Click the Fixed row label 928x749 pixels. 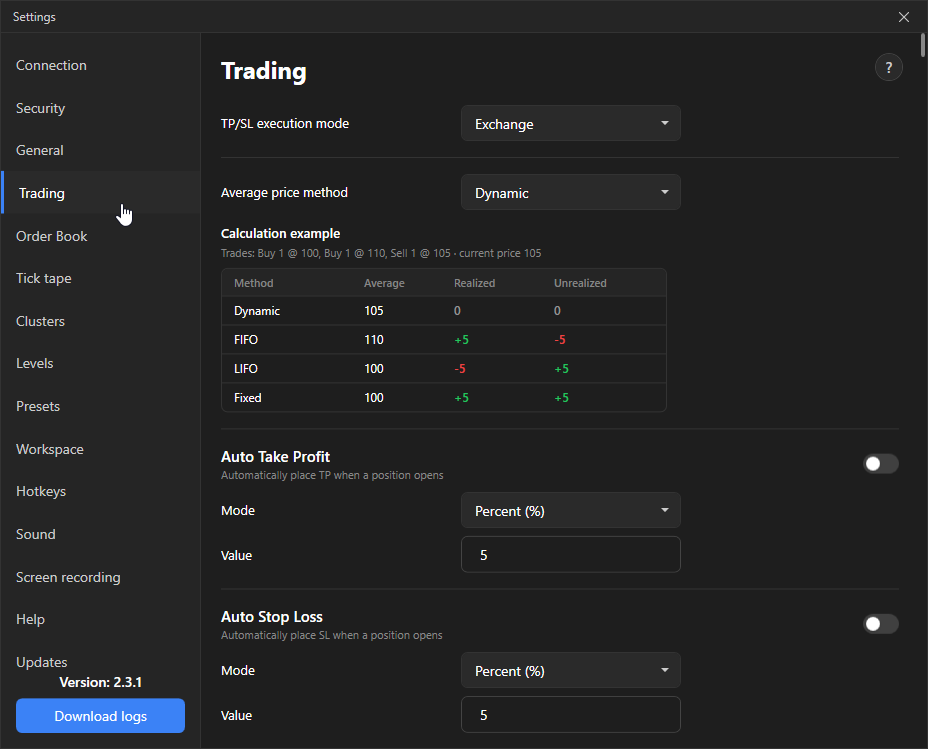tap(247, 398)
